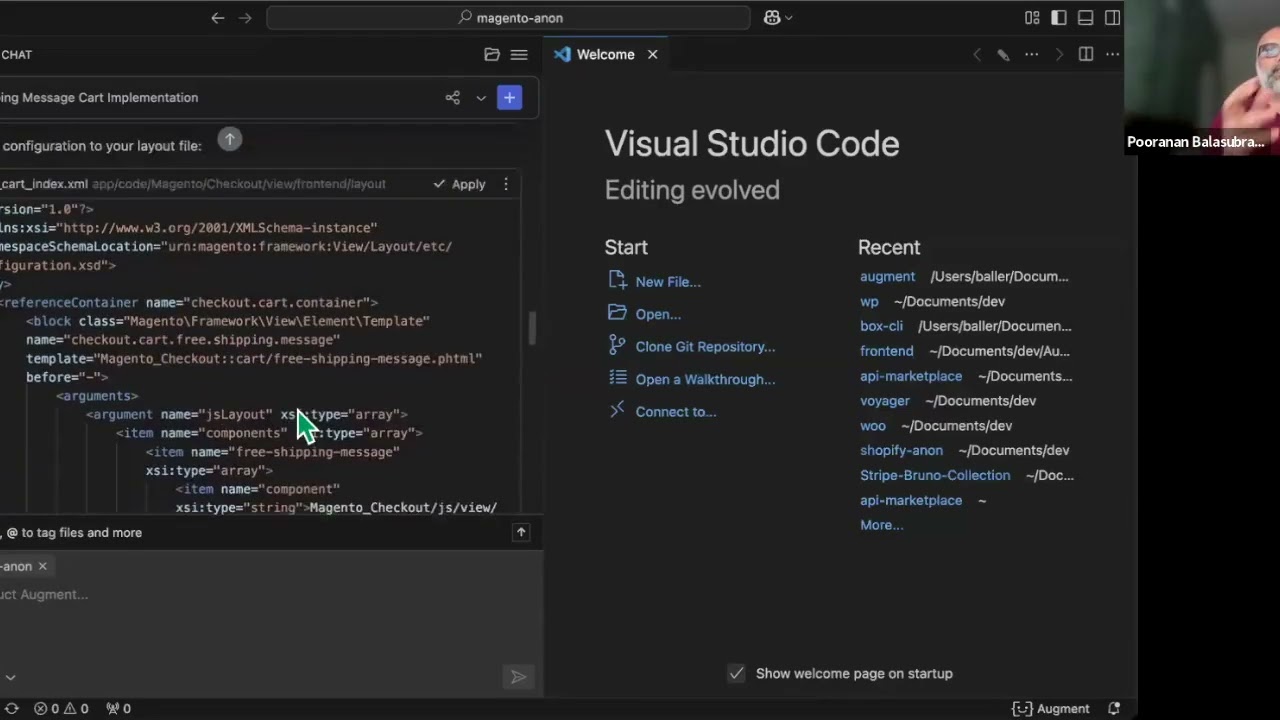Open recent project box-cli
Screen dimensions: 1280x720
click(881, 326)
